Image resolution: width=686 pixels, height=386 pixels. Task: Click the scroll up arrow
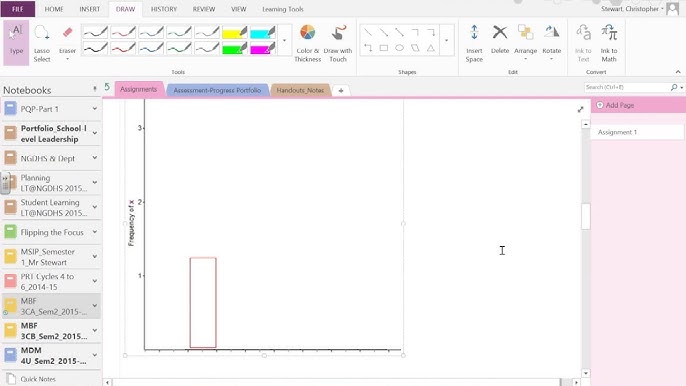586,125
